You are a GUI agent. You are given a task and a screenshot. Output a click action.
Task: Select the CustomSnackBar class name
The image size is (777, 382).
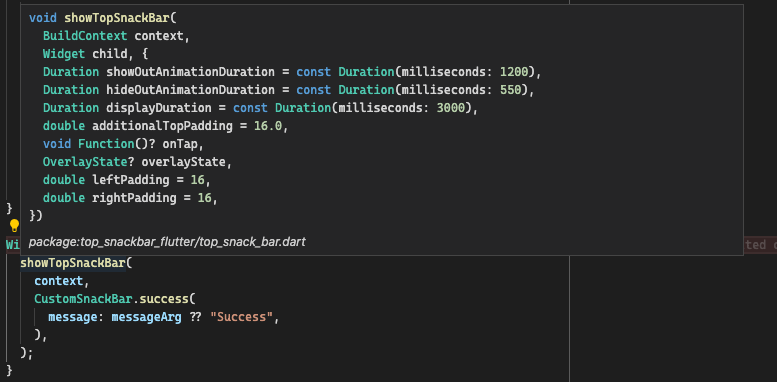click(x=84, y=299)
